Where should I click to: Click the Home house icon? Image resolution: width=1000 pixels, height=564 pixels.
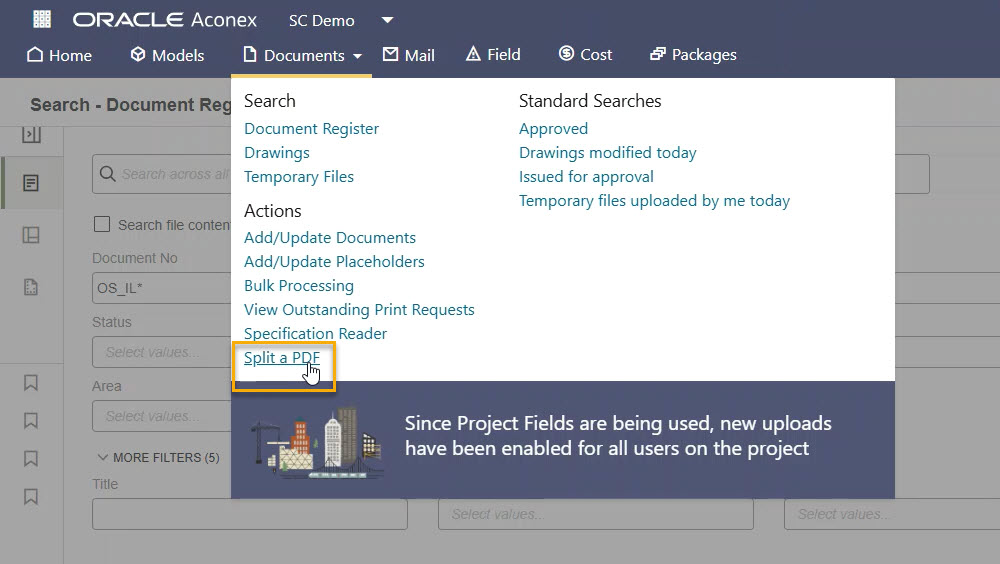(x=35, y=54)
